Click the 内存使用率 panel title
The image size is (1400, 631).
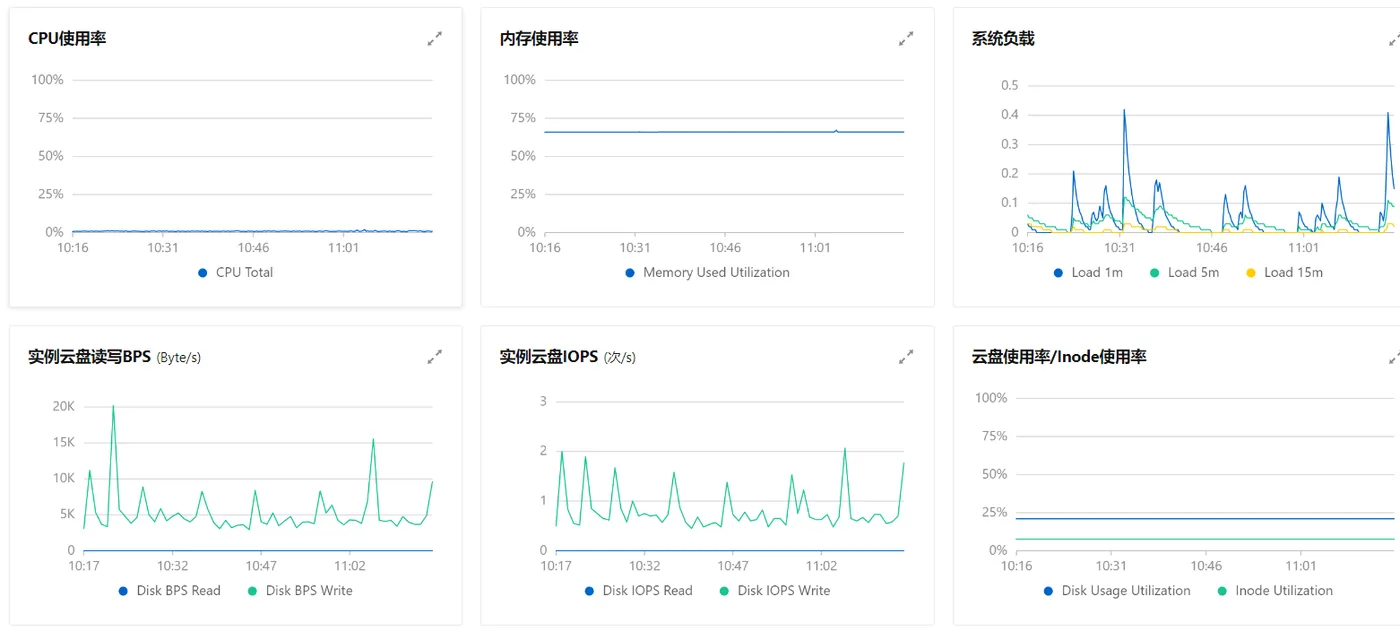point(539,39)
